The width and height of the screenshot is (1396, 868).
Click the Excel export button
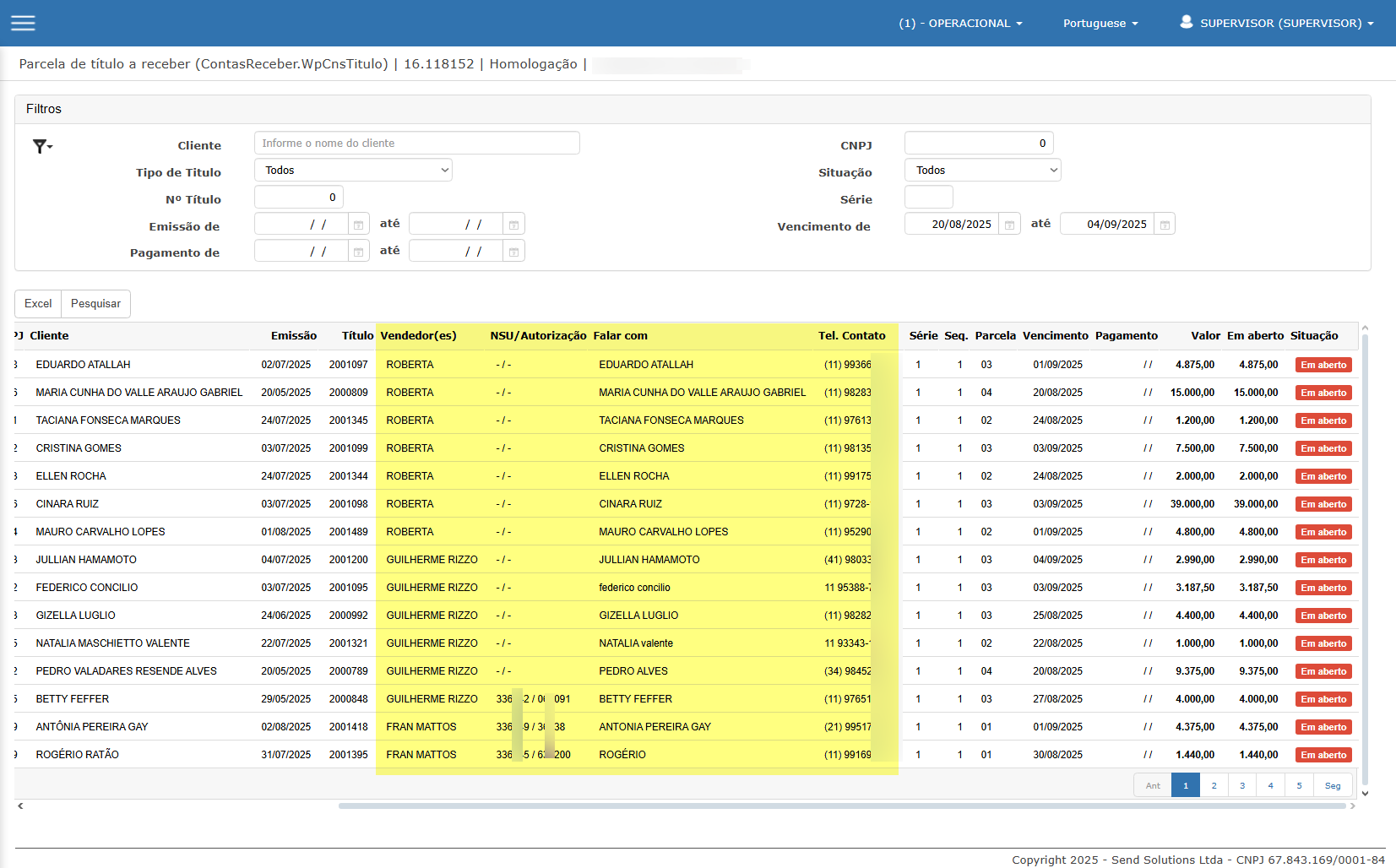tap(38, 304)
